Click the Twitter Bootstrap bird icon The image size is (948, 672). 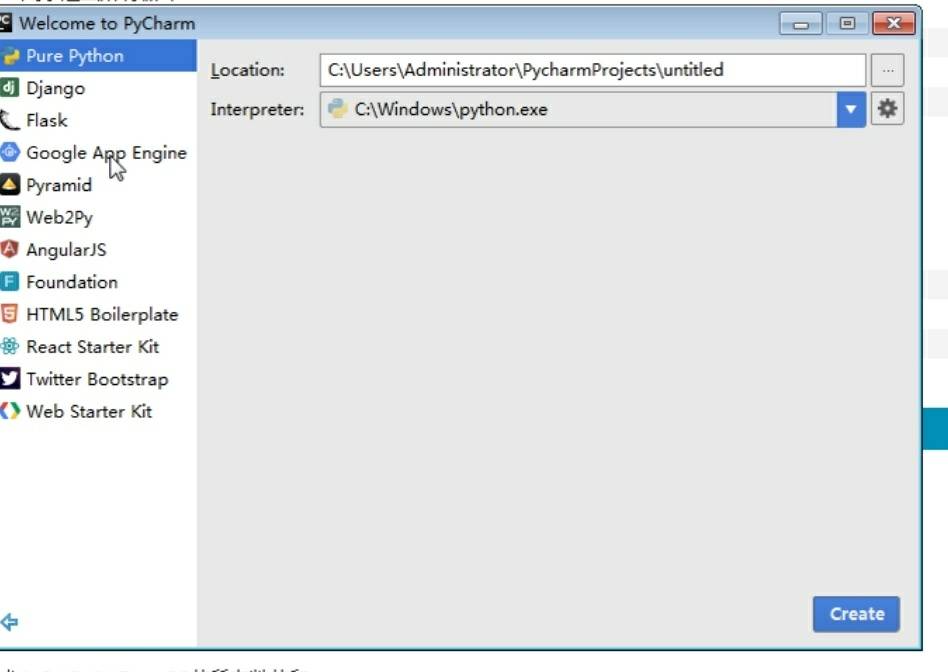pos(10,379)
